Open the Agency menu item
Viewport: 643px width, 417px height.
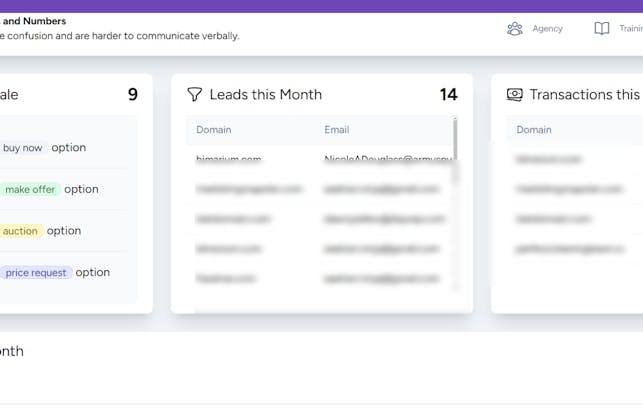click(x=547, y=29)
